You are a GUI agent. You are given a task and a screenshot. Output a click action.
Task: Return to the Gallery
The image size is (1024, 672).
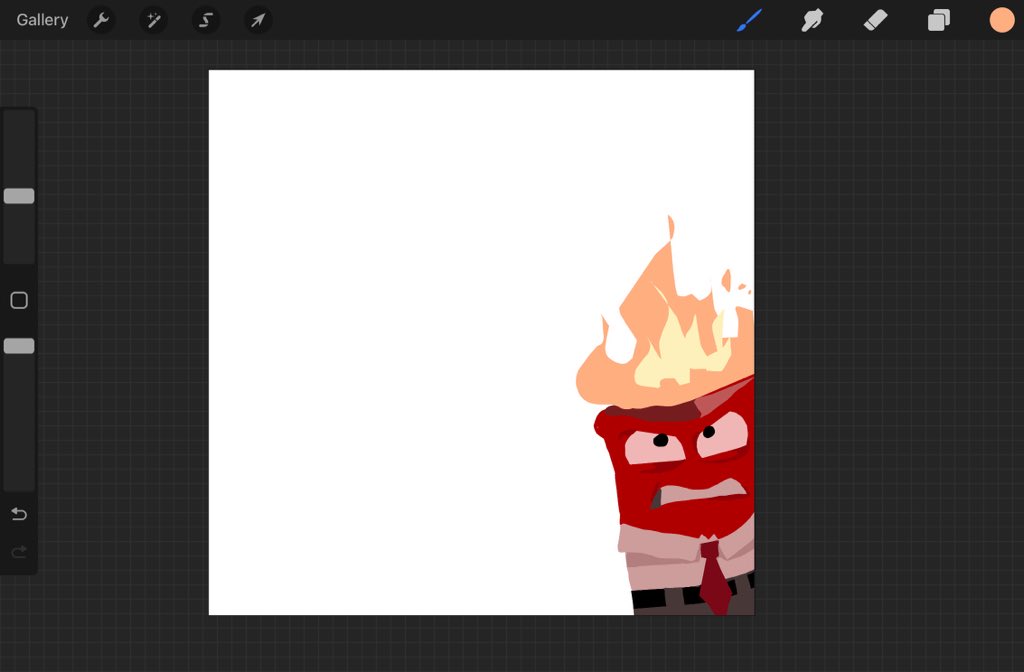point(42,20)
